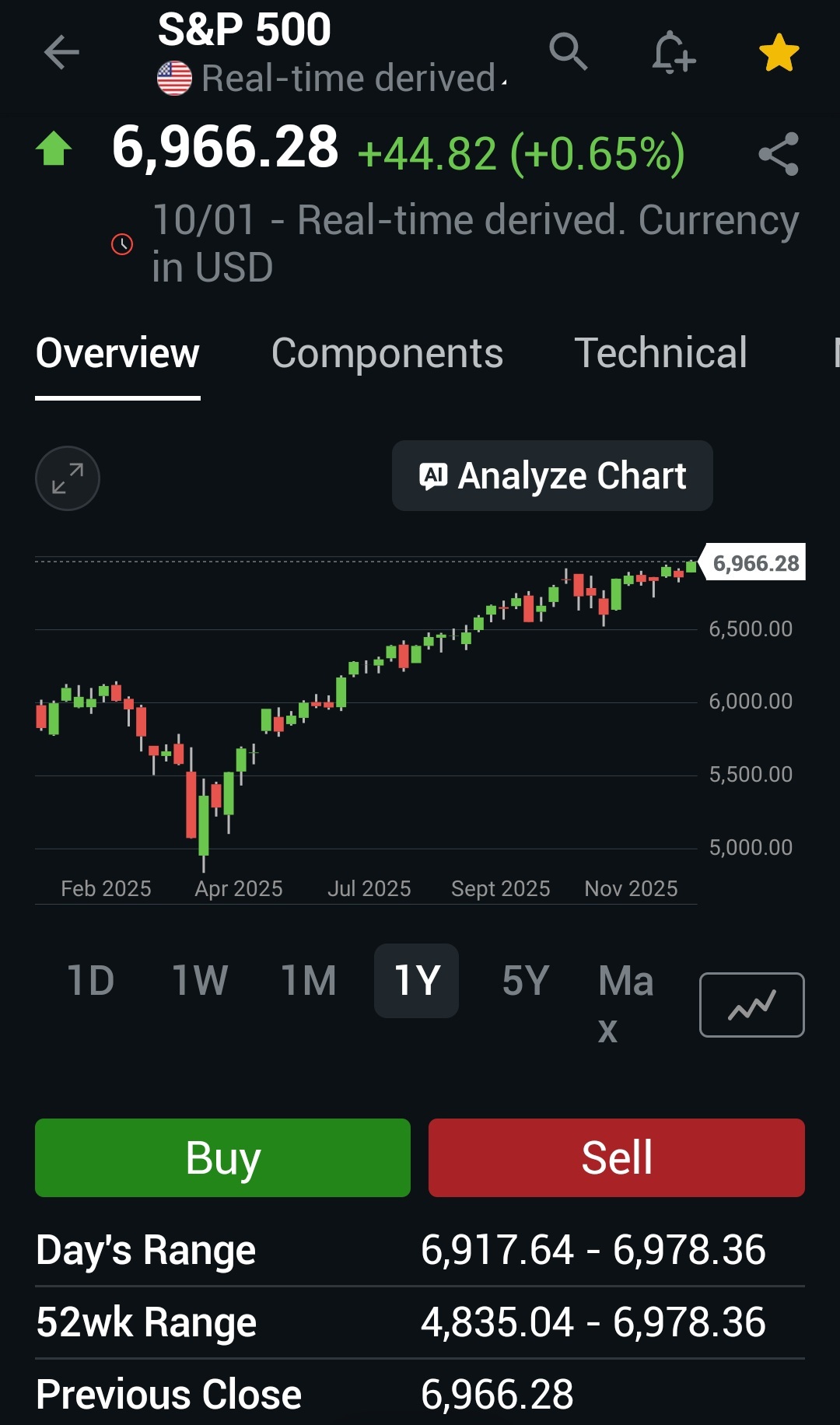Tap the Day's Range value 6,917.64 - 6,978.36

(593, 1250)
